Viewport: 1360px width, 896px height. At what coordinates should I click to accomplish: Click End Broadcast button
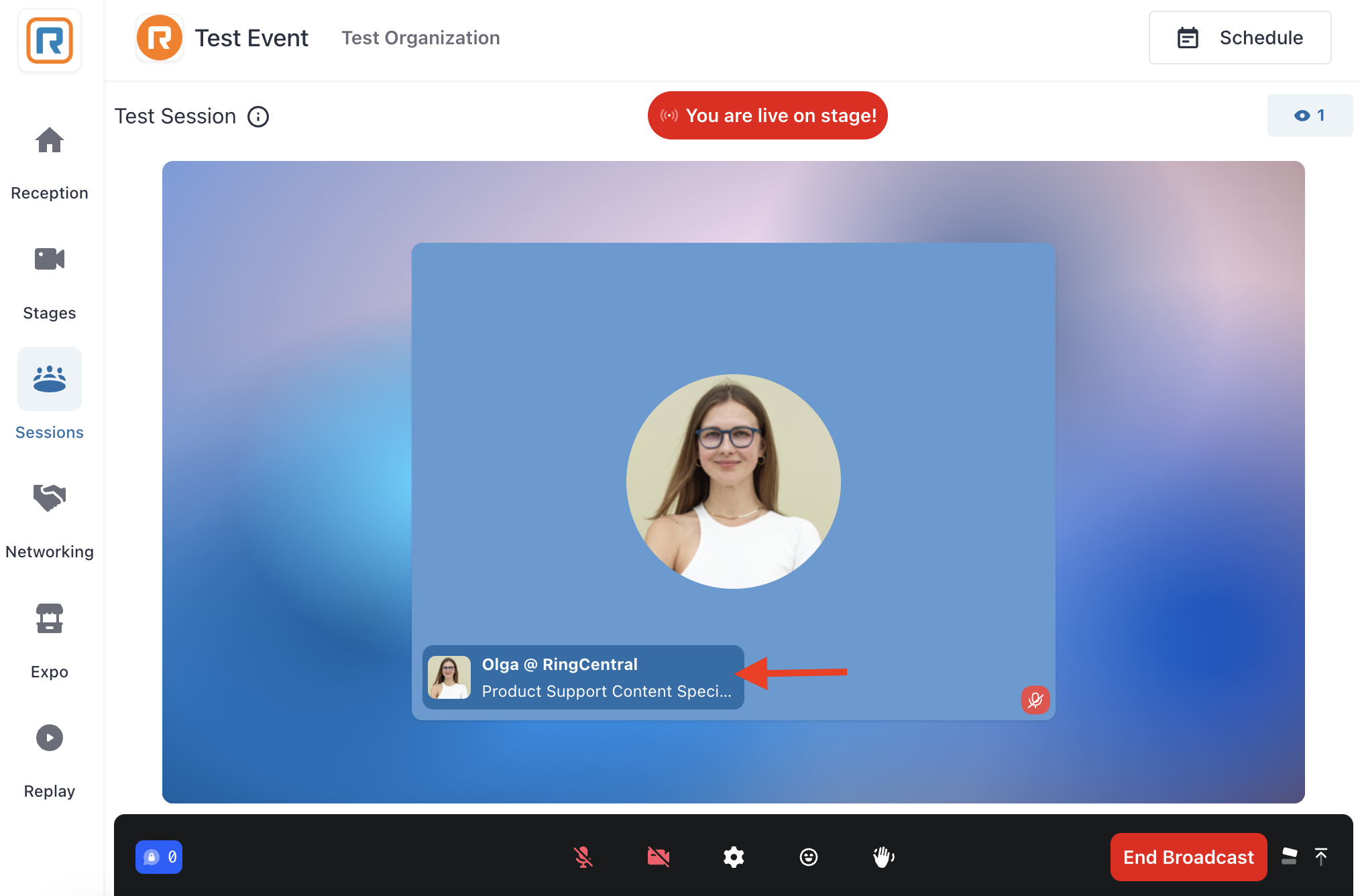click(x=1188, y=856)
